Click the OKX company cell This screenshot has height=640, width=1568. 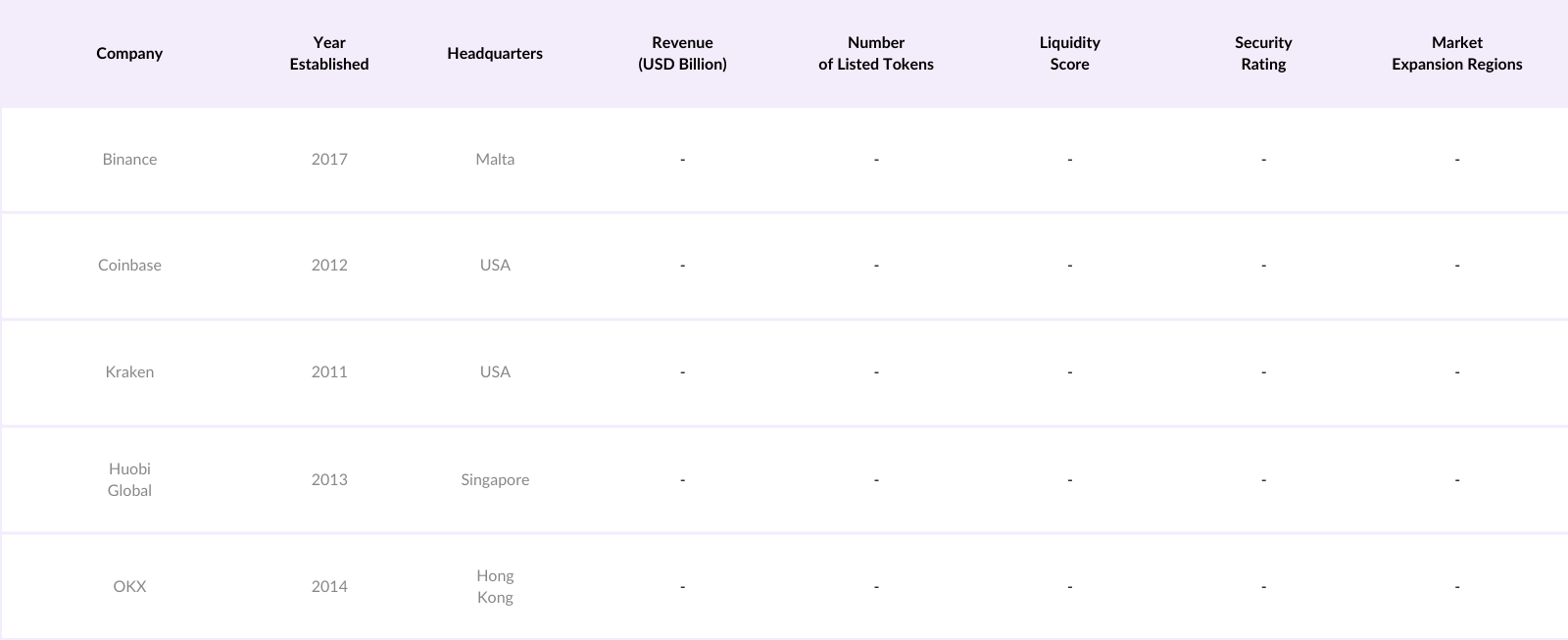click(x=129, y=586)
